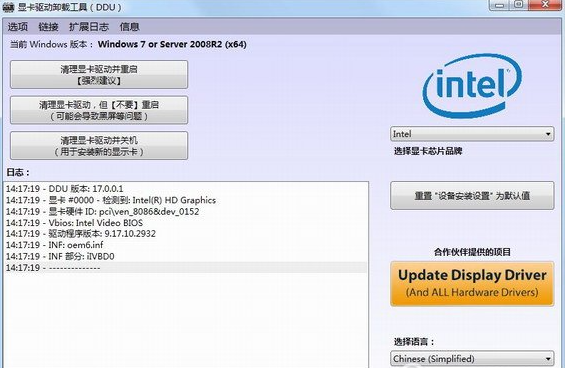Open the 选项 menu
This screenshot has height=368, width=565.
[x=18, y=27]
